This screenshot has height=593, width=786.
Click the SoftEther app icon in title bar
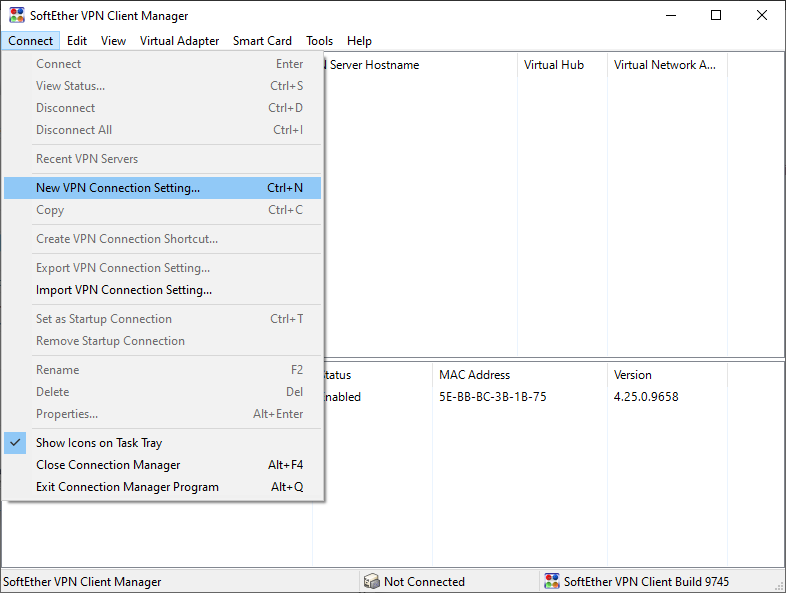coord(17,15)
